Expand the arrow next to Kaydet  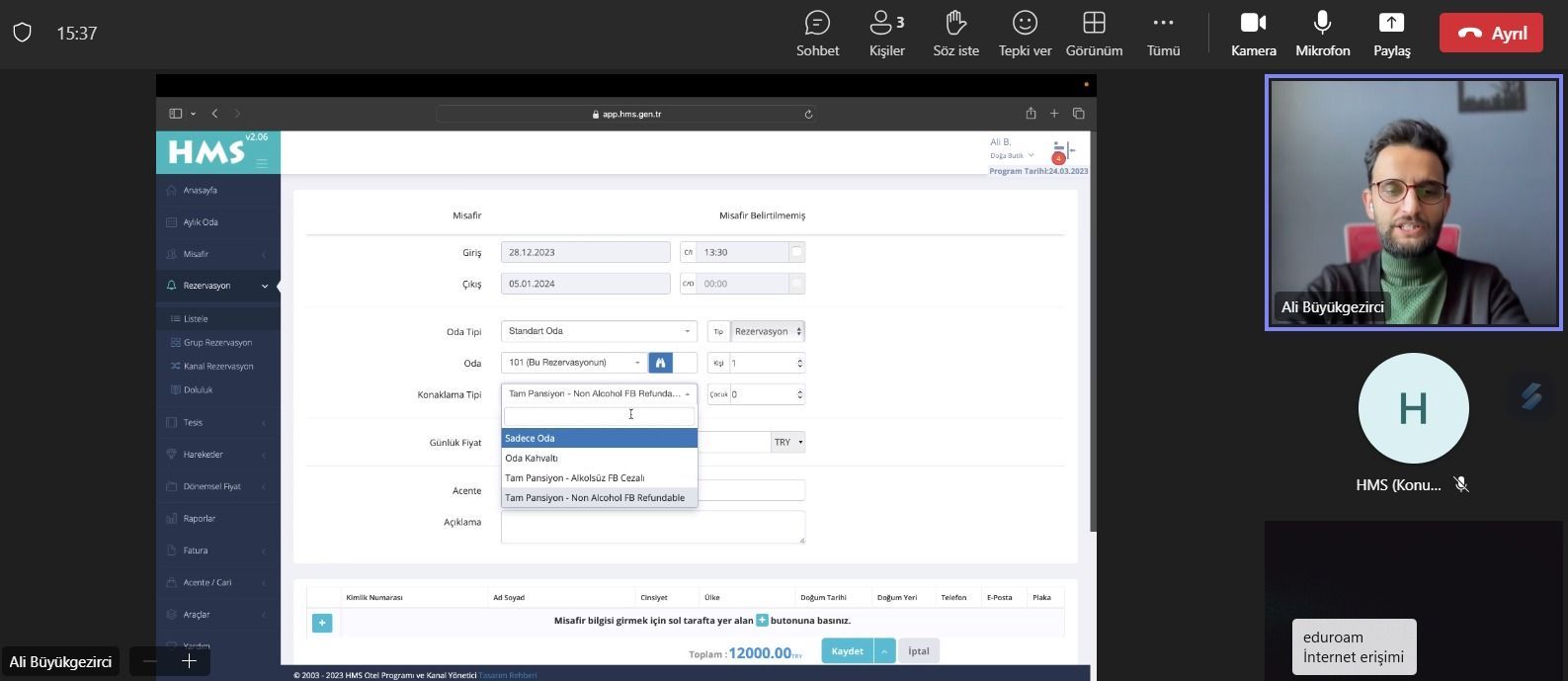(x=884, y=651)
